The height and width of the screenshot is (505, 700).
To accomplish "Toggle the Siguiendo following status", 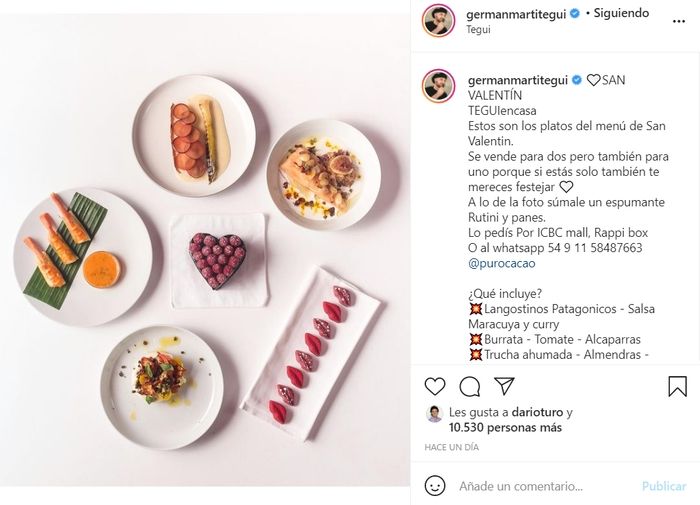I will tap(621, 13).
